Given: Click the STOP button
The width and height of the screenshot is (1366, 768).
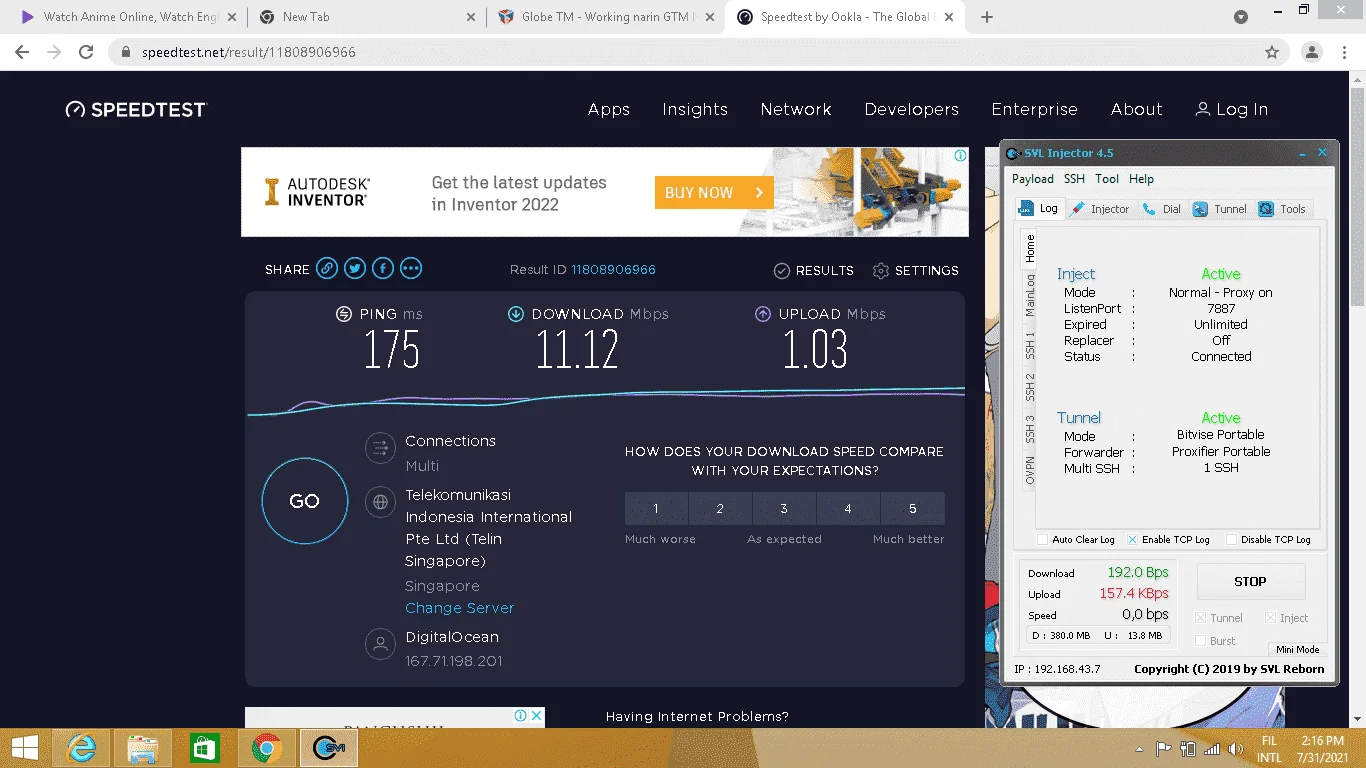Looking at the screenshot, I should [1250, 581].
